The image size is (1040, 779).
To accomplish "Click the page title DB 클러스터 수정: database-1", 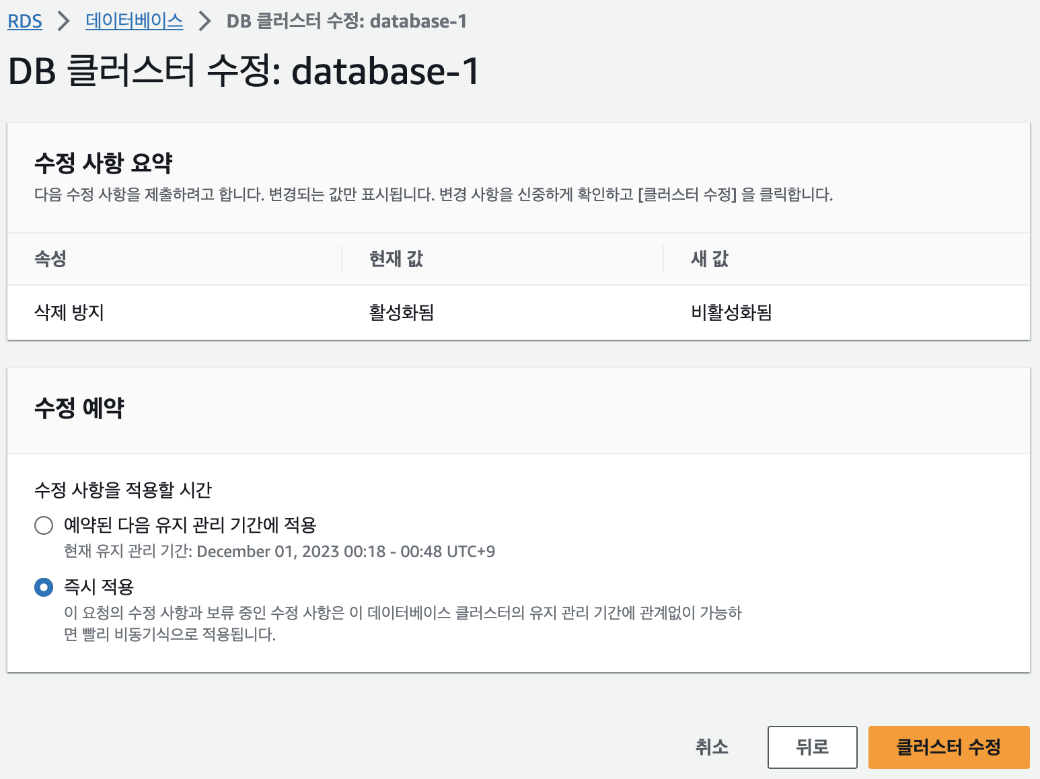I will 243,71.
